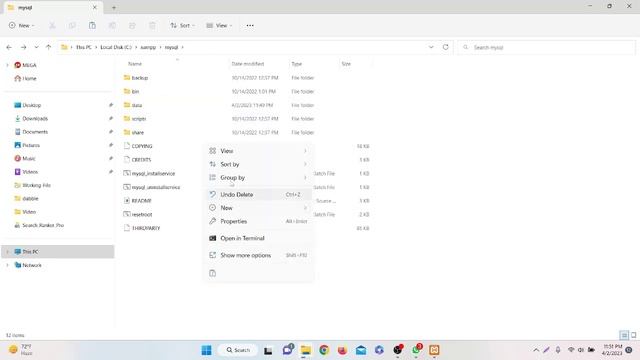Screen dimensions: 640x360
Task: Click This PC in the address breadcrumb
Action: pyautogui.click(x=84, y=47)
